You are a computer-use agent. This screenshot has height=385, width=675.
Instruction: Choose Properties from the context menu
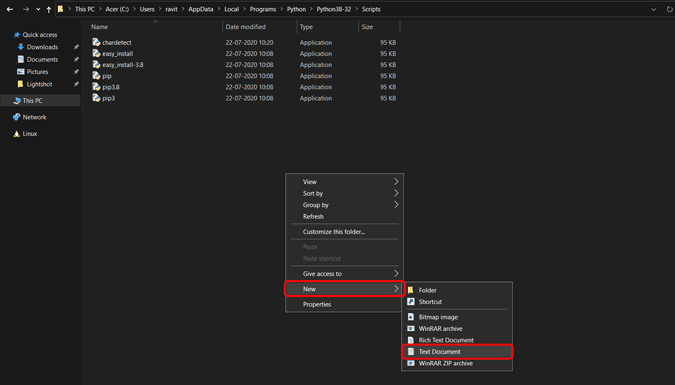tap(344, 304)
